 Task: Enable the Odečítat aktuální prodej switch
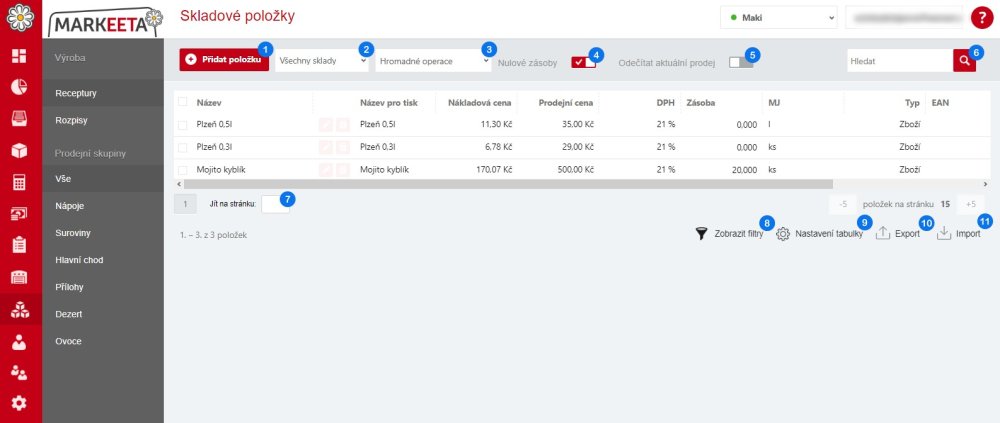click(741, 63)
